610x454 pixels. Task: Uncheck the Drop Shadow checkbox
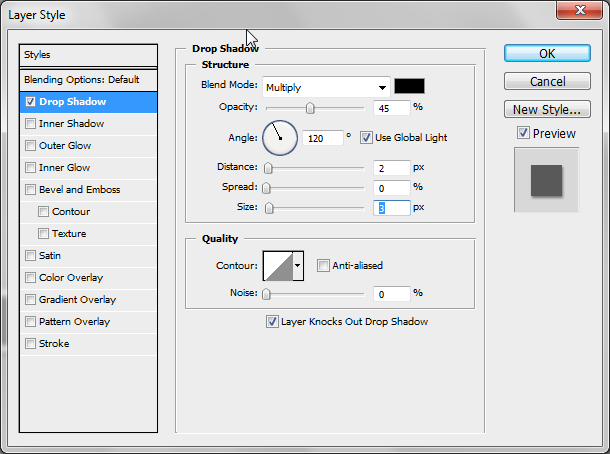coord(30,102)
